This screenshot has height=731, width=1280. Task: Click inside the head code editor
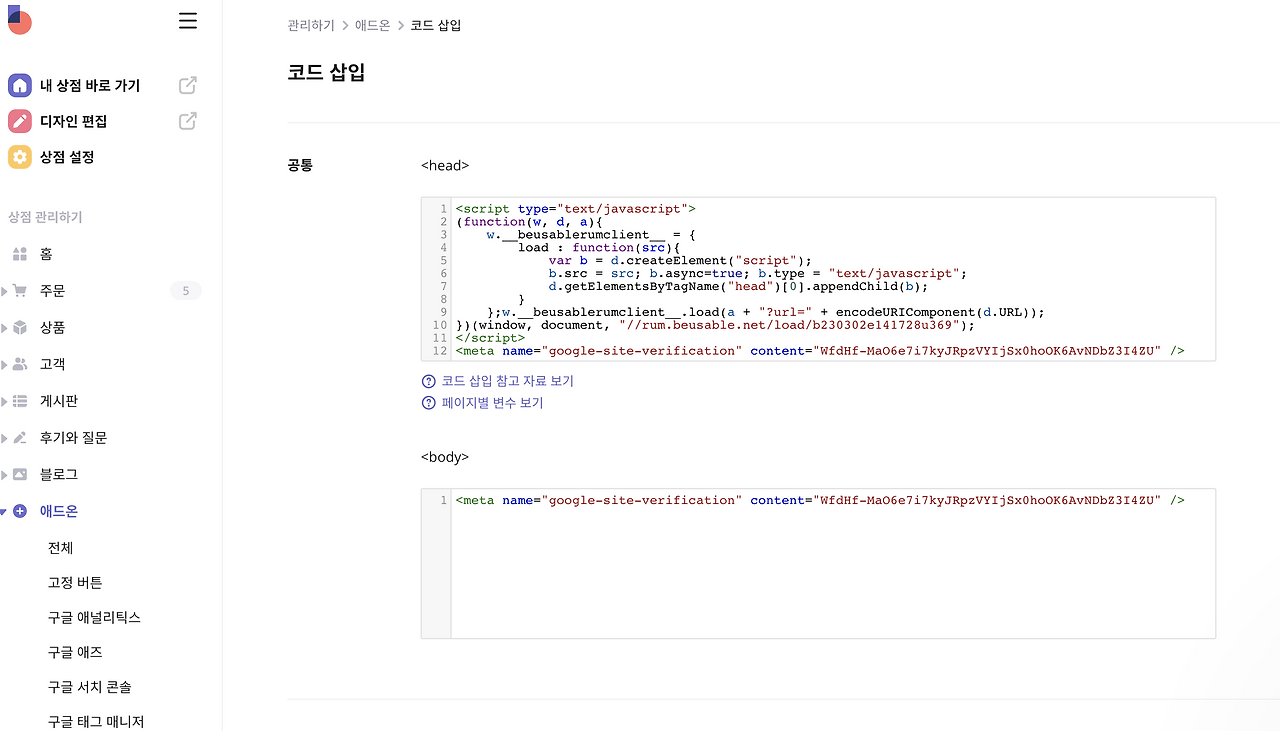point(818,279)
